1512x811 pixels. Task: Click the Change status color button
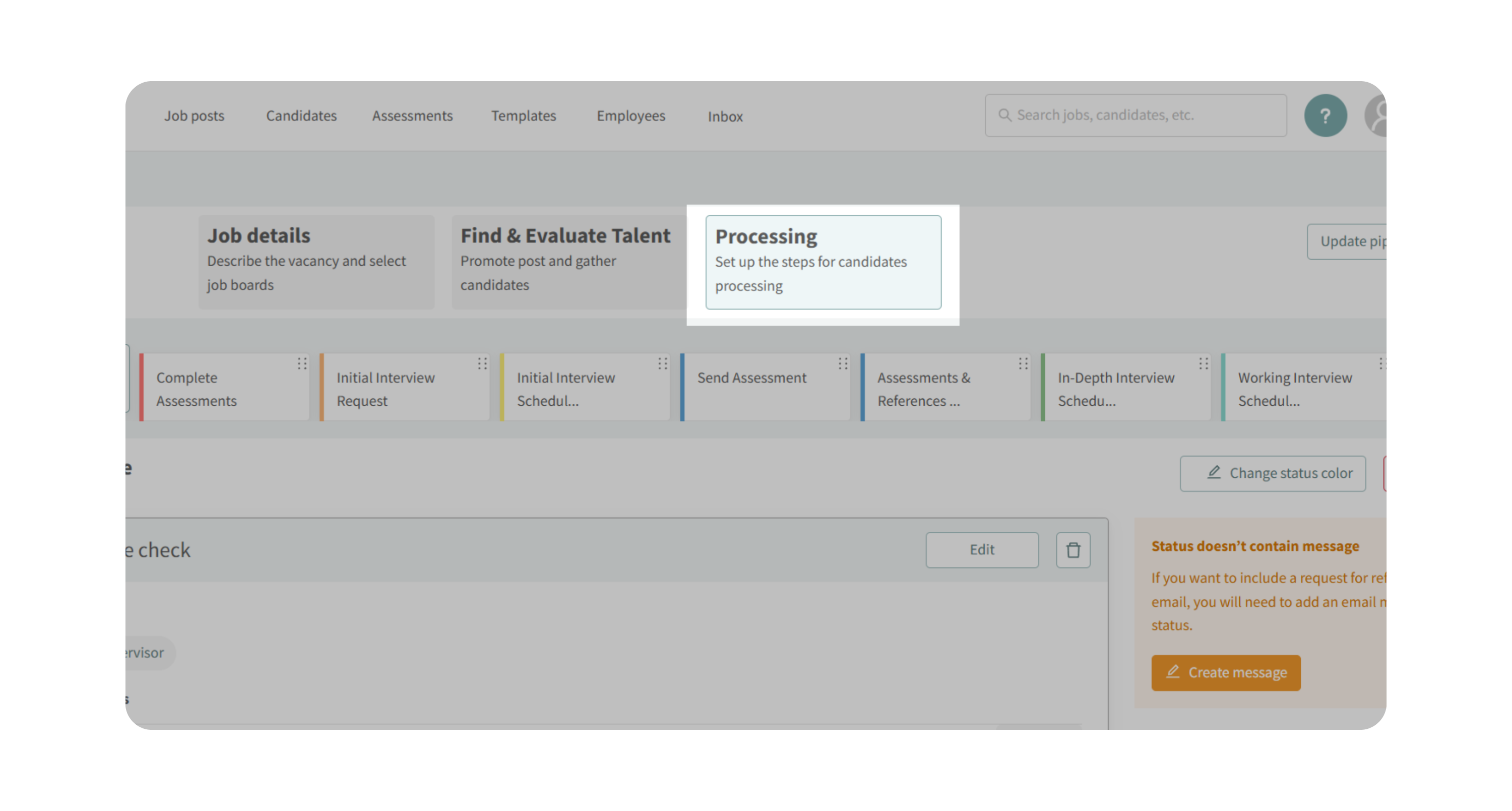click(1273, 473)
